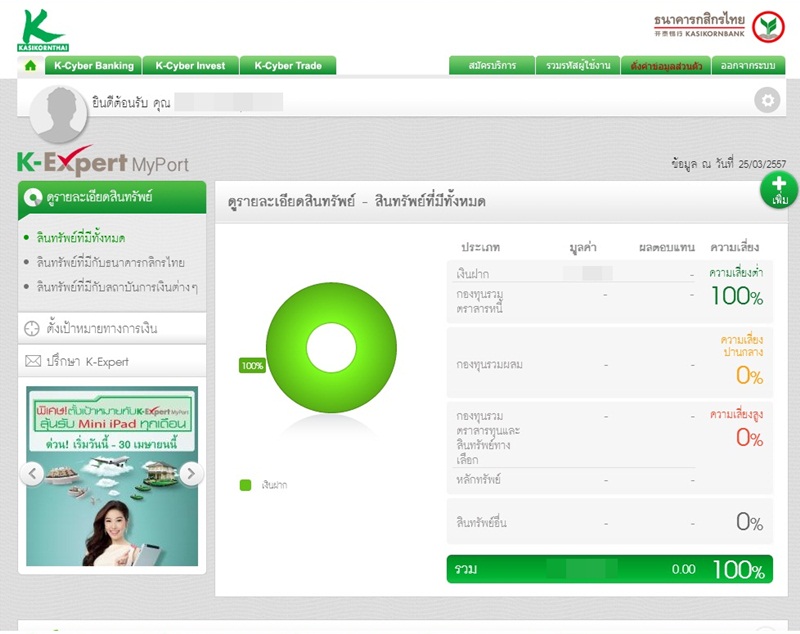This screenshot has height=634, width=800.
Task: Click the user profile avatar
Action: [58, 114]
